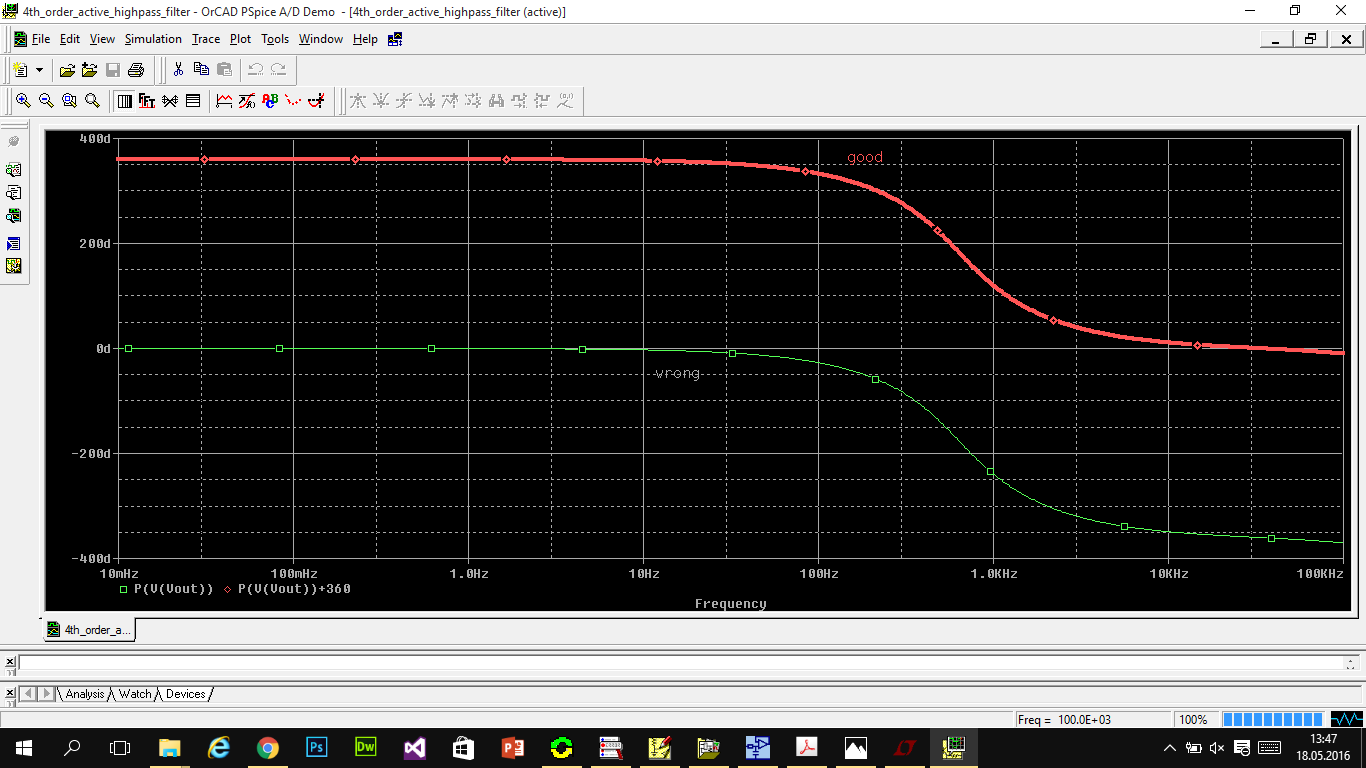Restore the inner document window
This screenshot has height=768, width=1366.
(1310, 39)
